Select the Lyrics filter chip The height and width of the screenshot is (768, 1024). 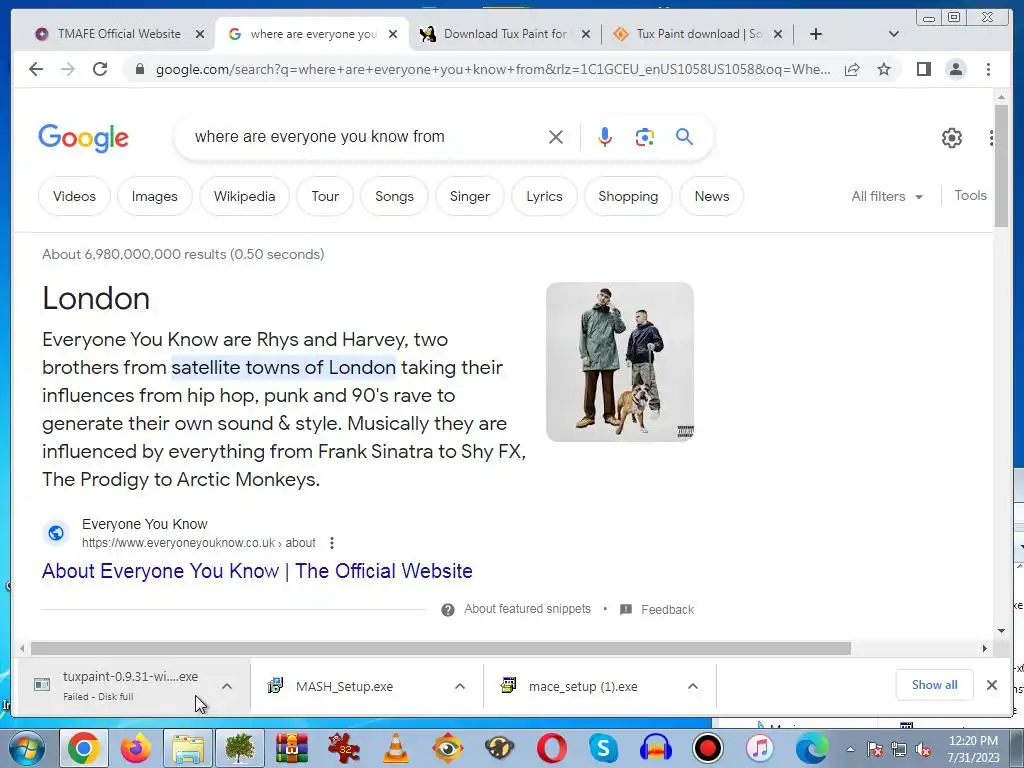click(544, 196)
